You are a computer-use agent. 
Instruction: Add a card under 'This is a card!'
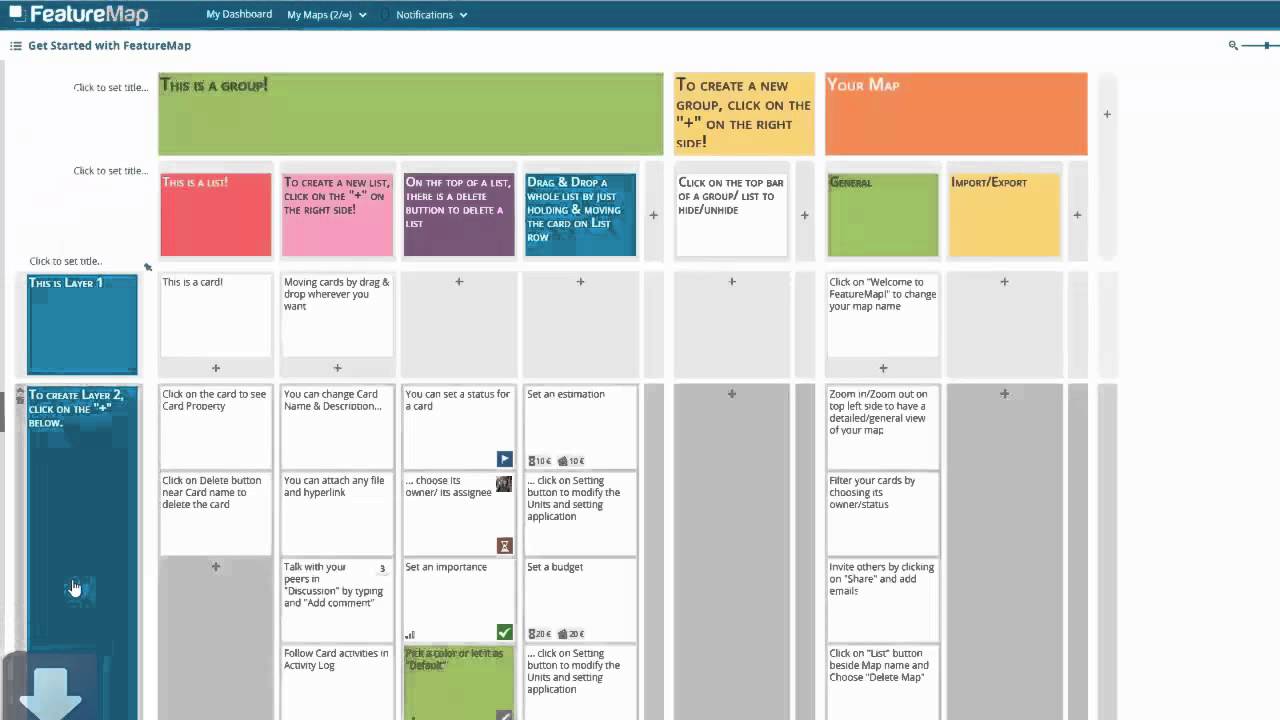tap(215, 368)
